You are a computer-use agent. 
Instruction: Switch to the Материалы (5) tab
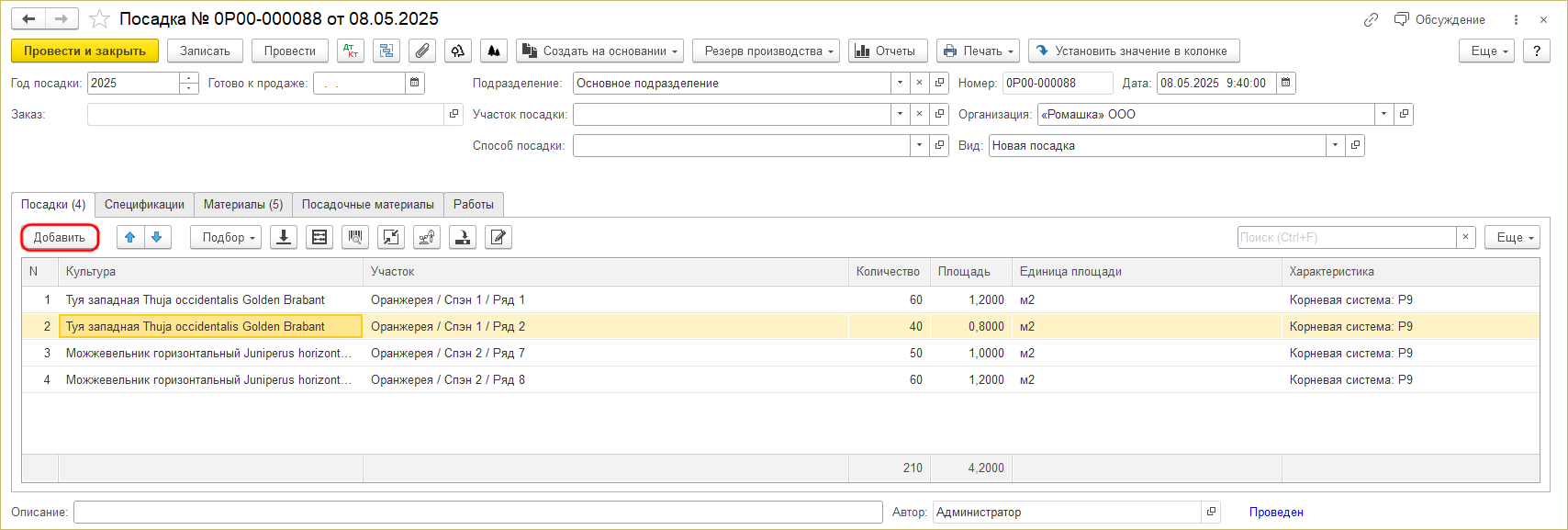(x=243, y=205)
